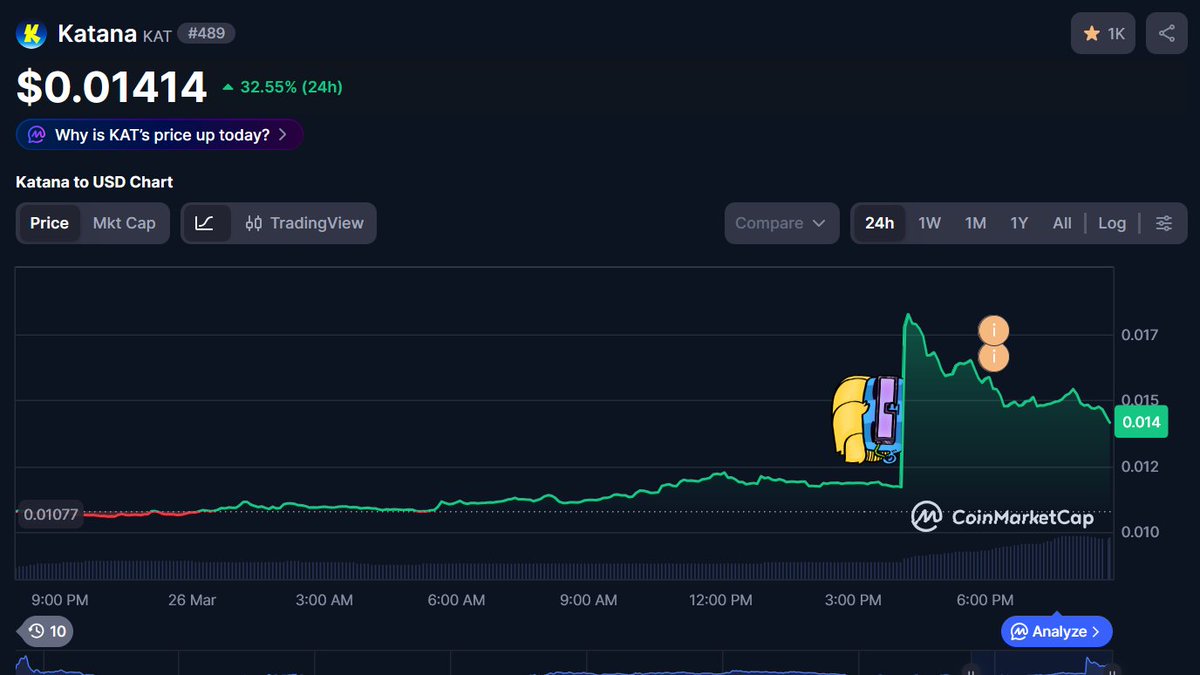Switch to TradingView candlestick chart
This screenshot has height=675, width=1200.
(304, 223)
